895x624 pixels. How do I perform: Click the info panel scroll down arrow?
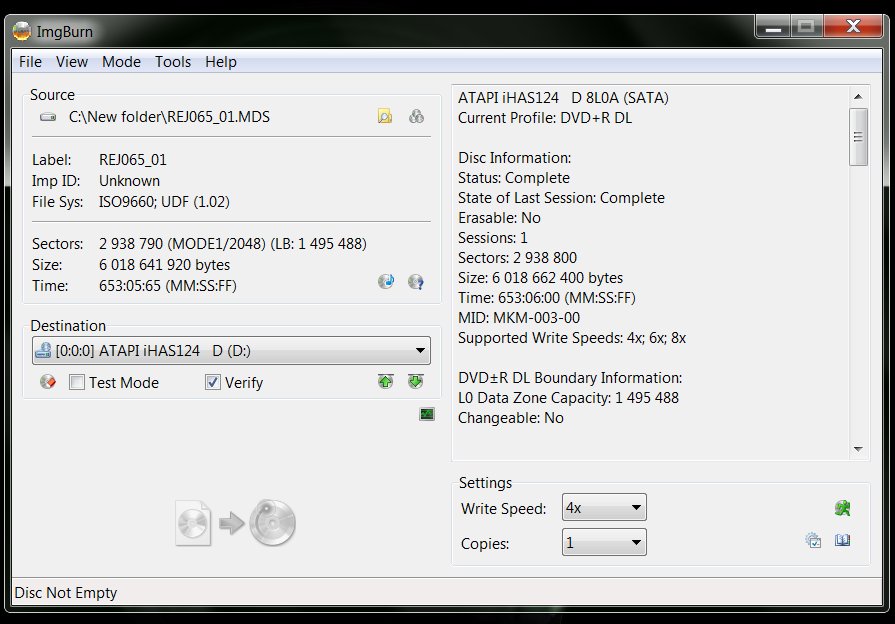coord(858,449)
